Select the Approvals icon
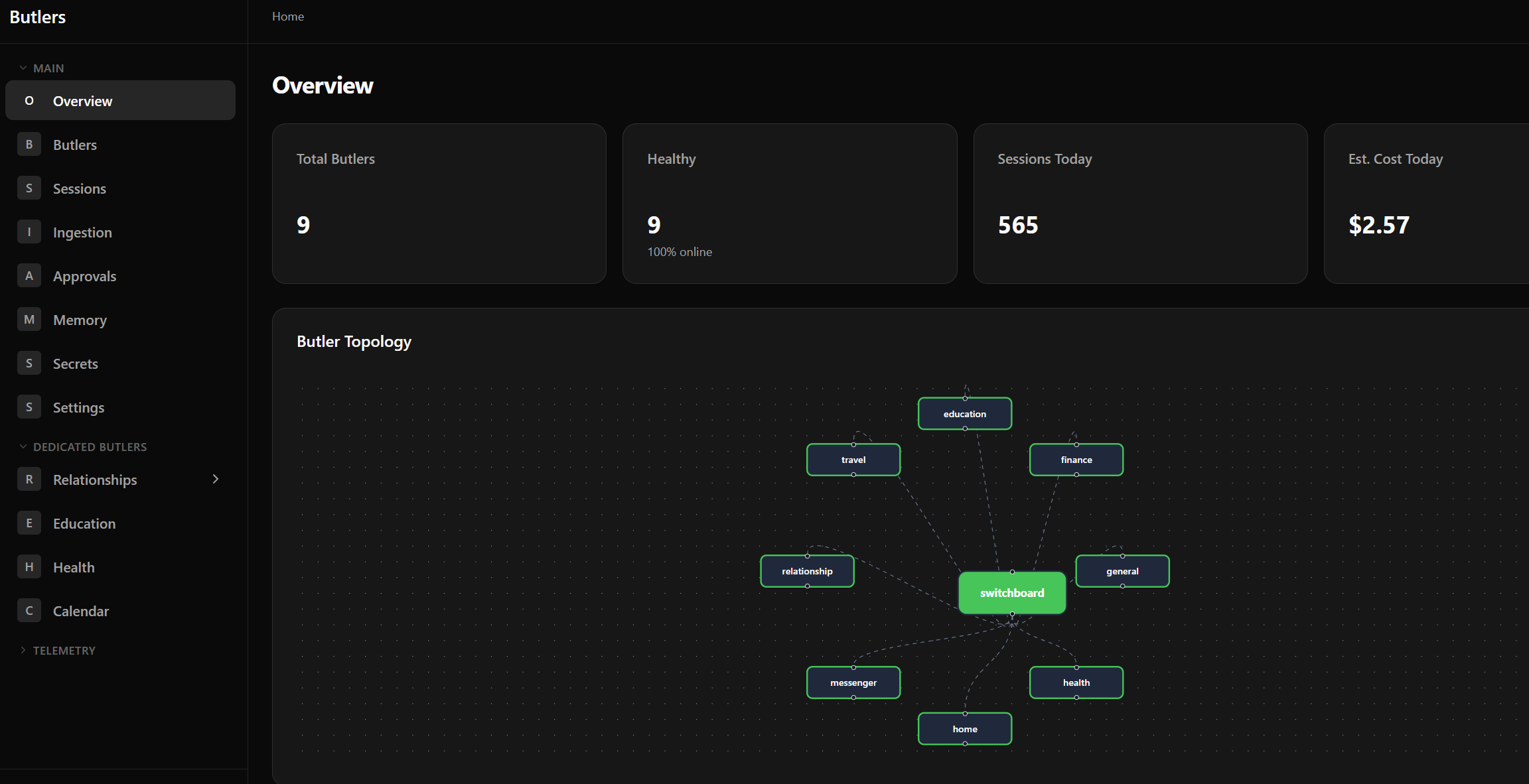This screenshot has height=784, width=1529. tap(29, 275)
